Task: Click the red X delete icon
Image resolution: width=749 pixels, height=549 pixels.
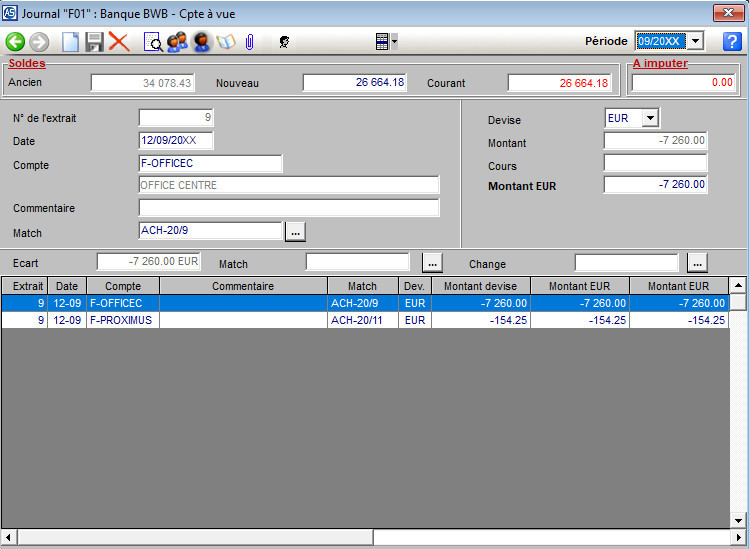Action: [119, 41]
